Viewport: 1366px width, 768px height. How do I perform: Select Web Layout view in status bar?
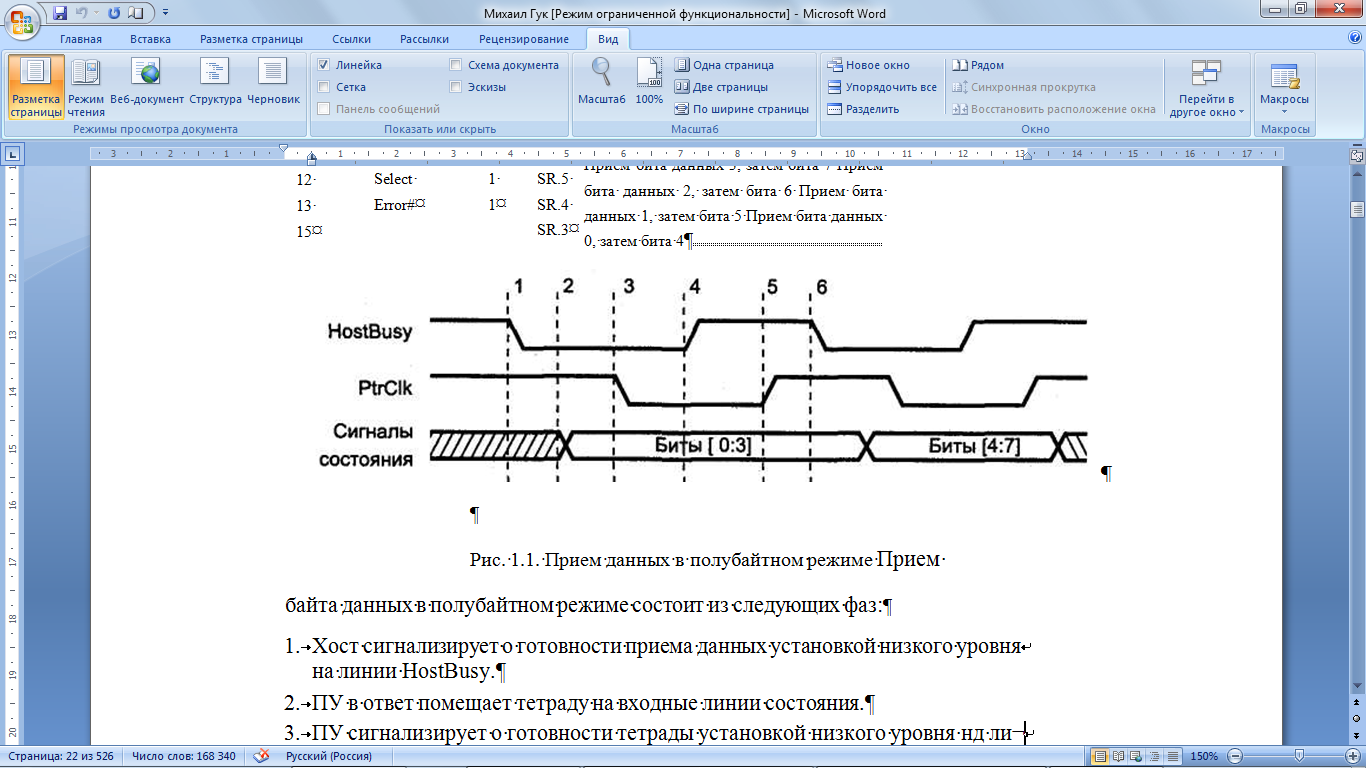[1137, 756]
